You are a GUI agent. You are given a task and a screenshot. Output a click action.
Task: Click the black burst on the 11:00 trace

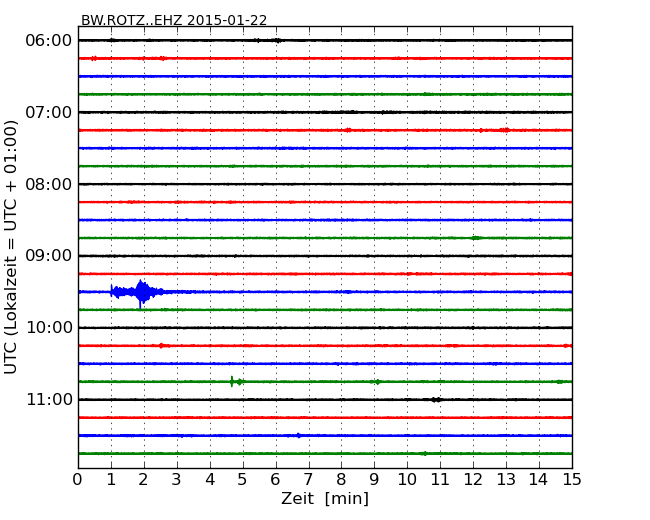pyautogui.click(x=436, y=400)
